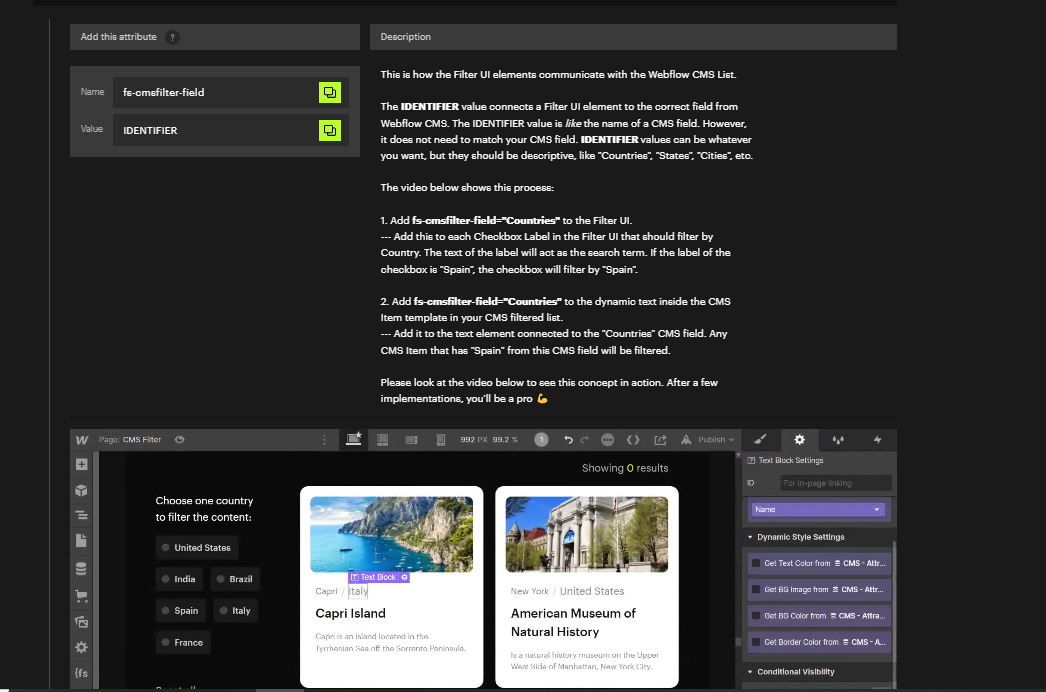Open the comments bubble icon
Viewport: 1046px width, 692px height.
click(608, 440)
